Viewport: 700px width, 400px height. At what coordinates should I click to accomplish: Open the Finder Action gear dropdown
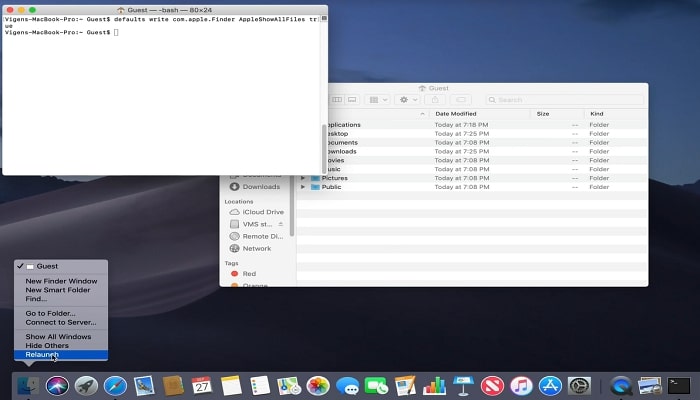coord(409,100)
